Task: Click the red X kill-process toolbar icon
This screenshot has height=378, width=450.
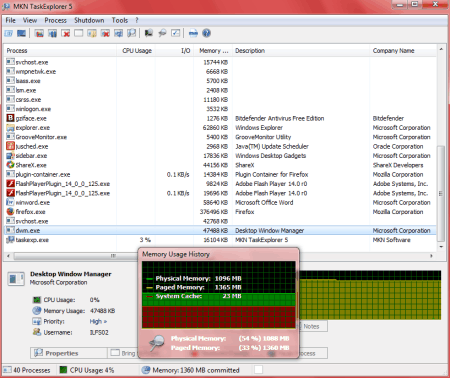Action: click(66, 33)
